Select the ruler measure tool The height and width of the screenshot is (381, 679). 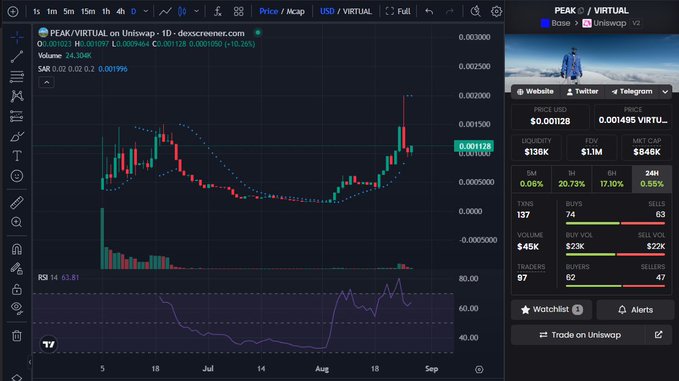(17, 202)
